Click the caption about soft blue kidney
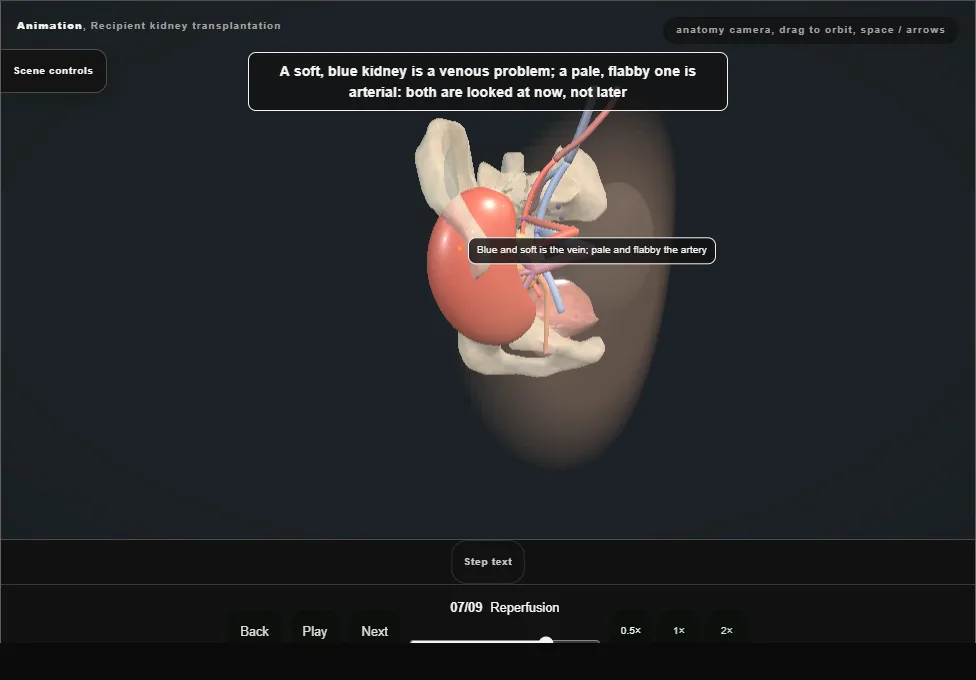This screenshot has height=680, width=976. [487, 82]
